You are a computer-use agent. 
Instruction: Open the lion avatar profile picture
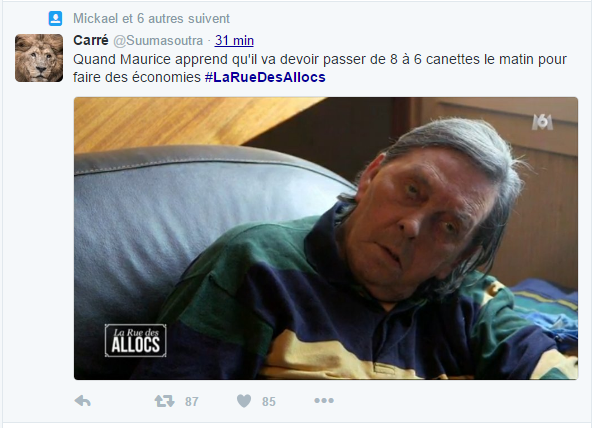[x=39, y=58]
